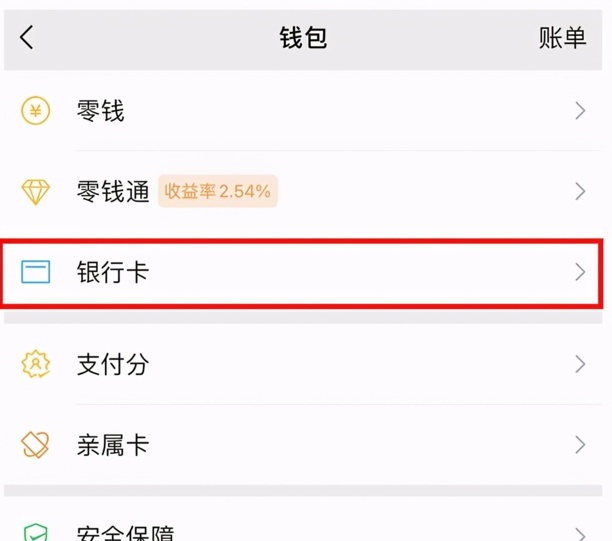Open the 支付分 entry
This screenshot has width=612, height=541.
point(113,364)
